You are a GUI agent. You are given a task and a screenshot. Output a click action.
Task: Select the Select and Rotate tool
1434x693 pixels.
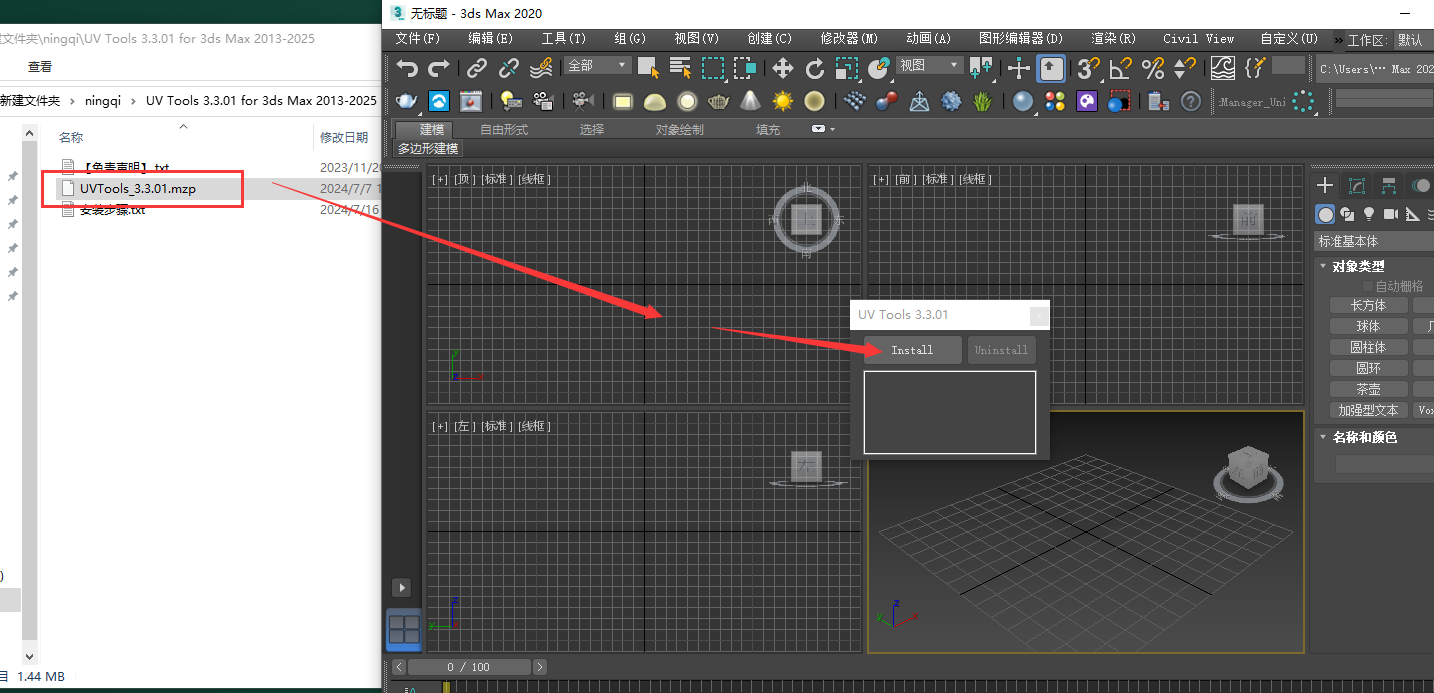point(813,68)
